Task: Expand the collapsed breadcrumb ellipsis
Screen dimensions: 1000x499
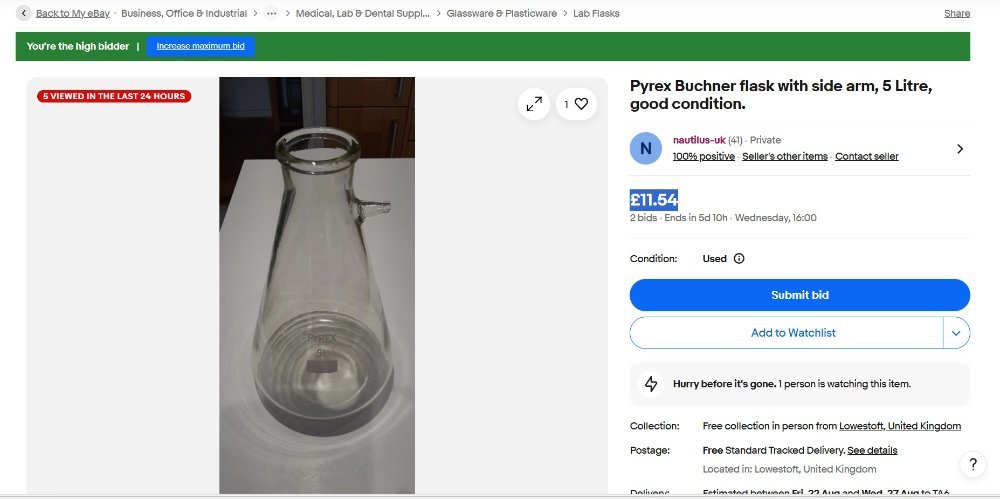Action: click(271, 14)
